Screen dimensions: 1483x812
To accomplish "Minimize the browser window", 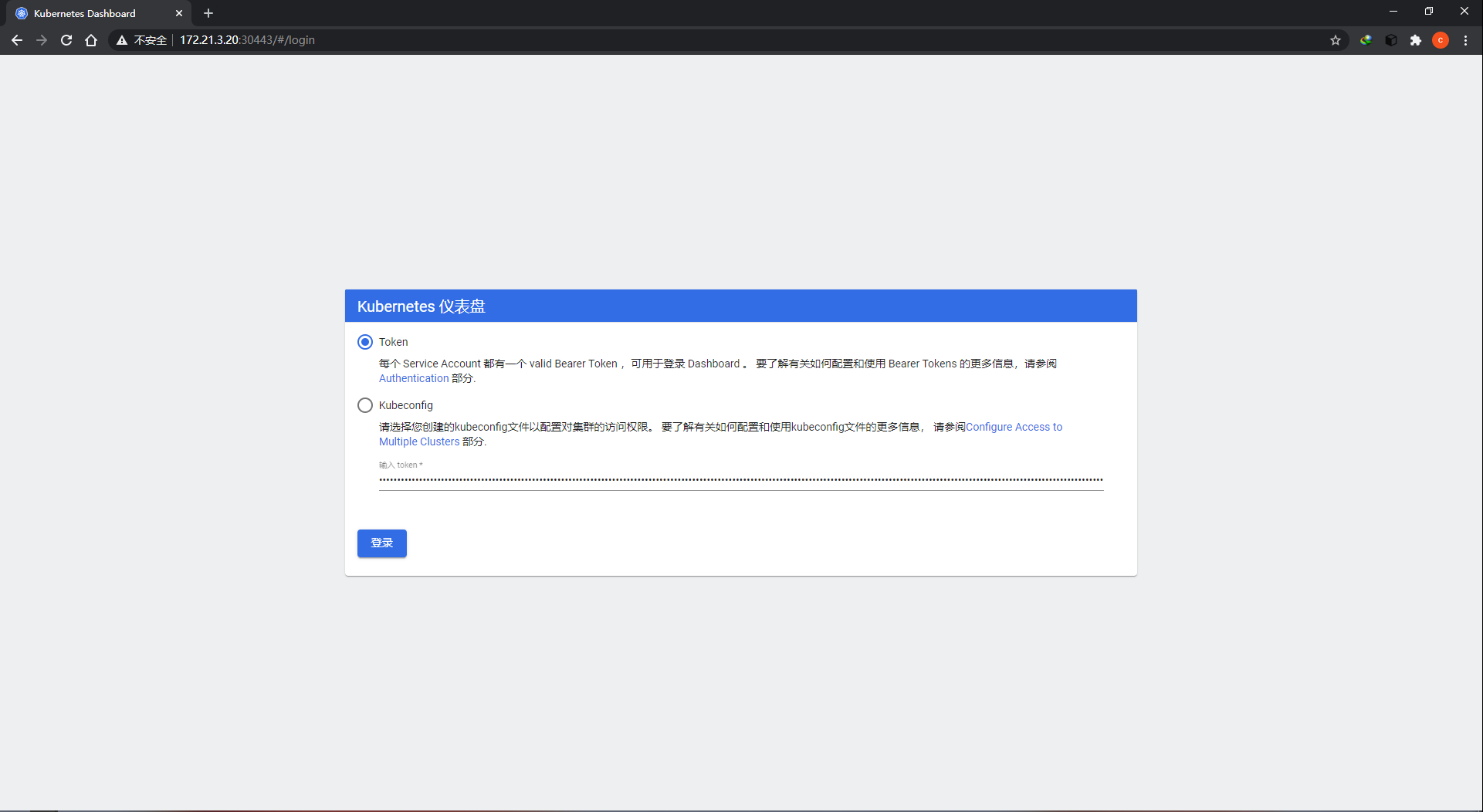I will click(1393, 12).
